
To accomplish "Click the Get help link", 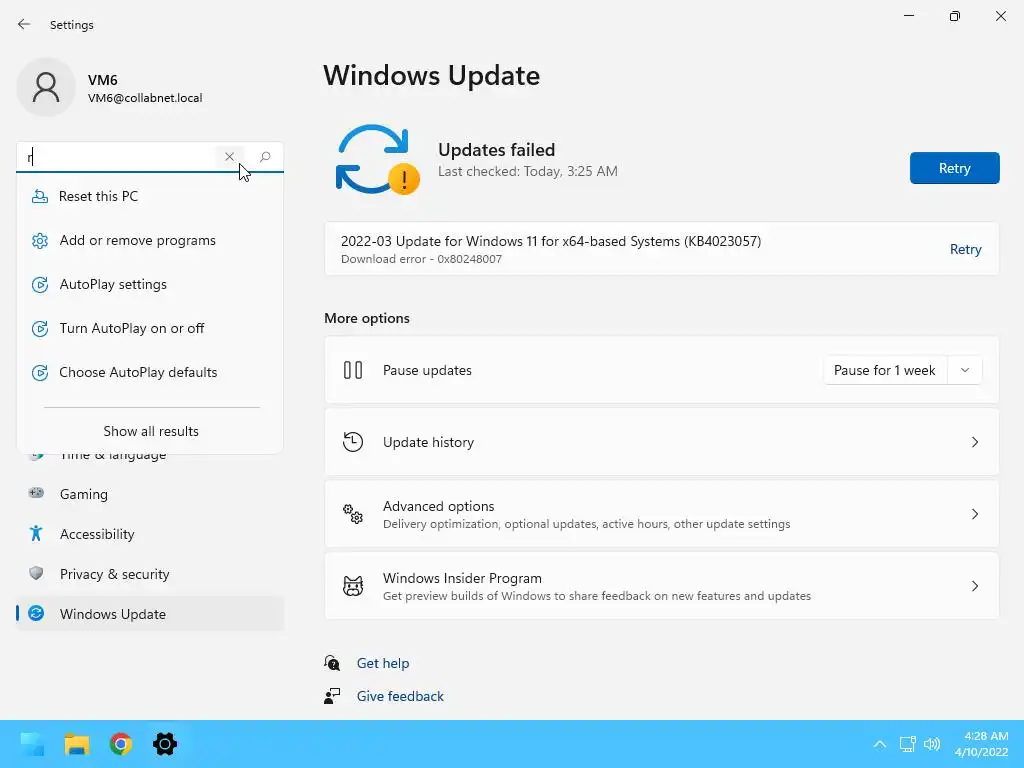I will click(383, 663).
